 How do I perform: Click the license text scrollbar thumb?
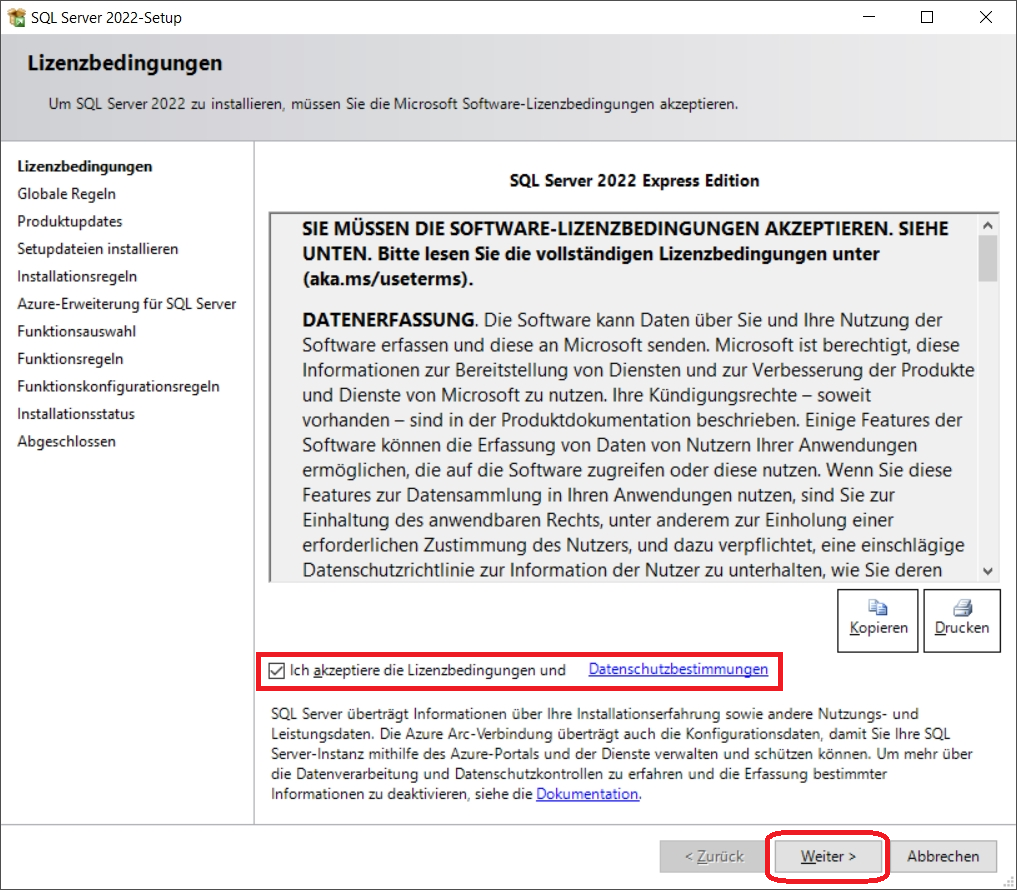(x=988, y=258)
